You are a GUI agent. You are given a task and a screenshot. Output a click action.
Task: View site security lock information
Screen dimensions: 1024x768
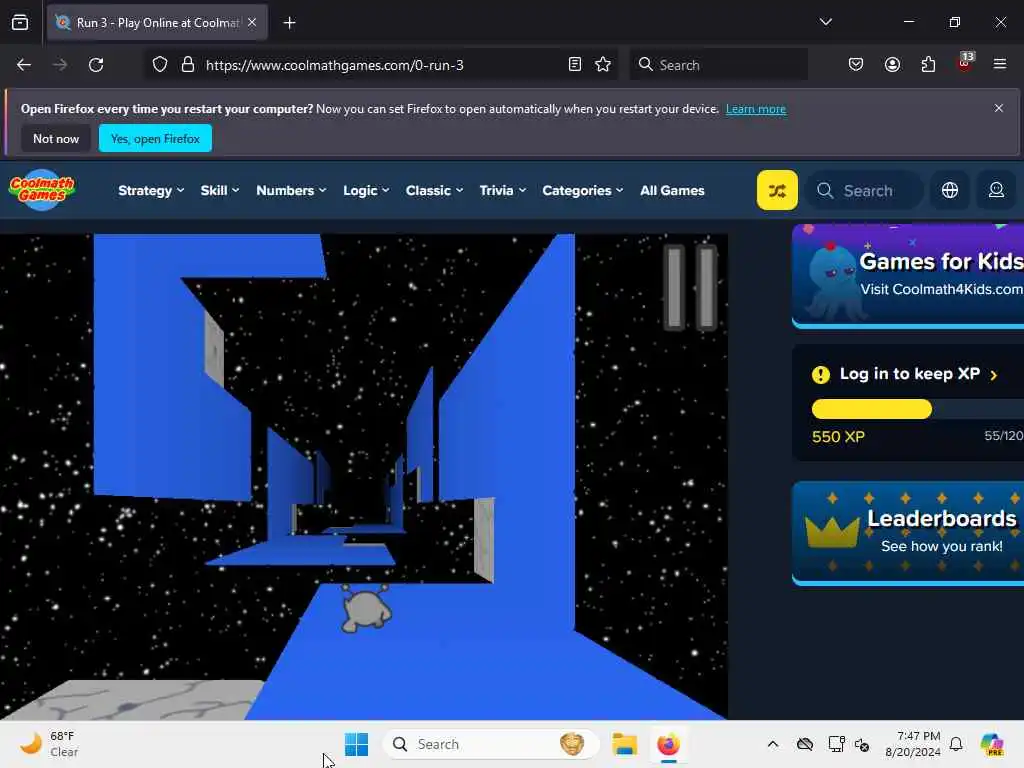click(x=187, y=65)
